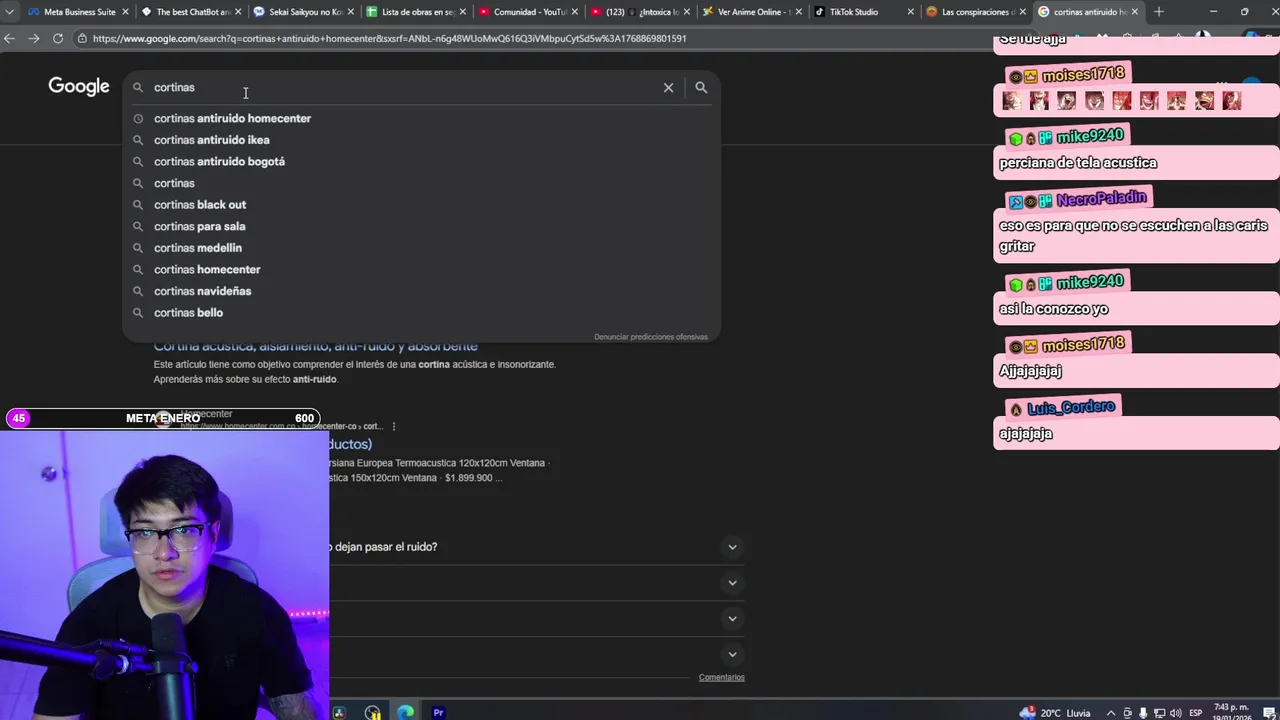Open Microsoft Edge from the taskbar
Viewport: 1280px width, 720px height.
pos(405,712)
